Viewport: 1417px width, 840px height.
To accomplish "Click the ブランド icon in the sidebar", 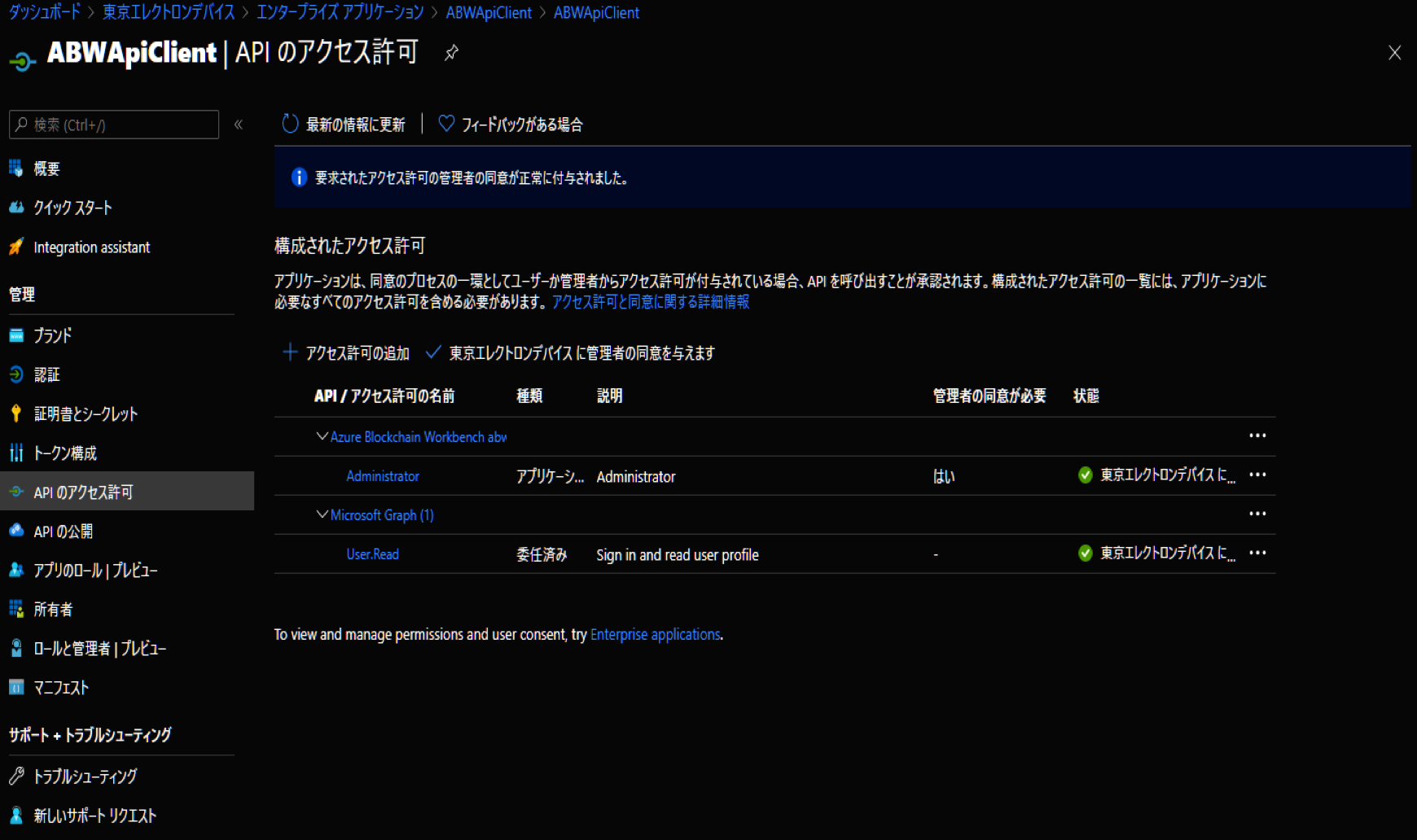I will (16, 335).
